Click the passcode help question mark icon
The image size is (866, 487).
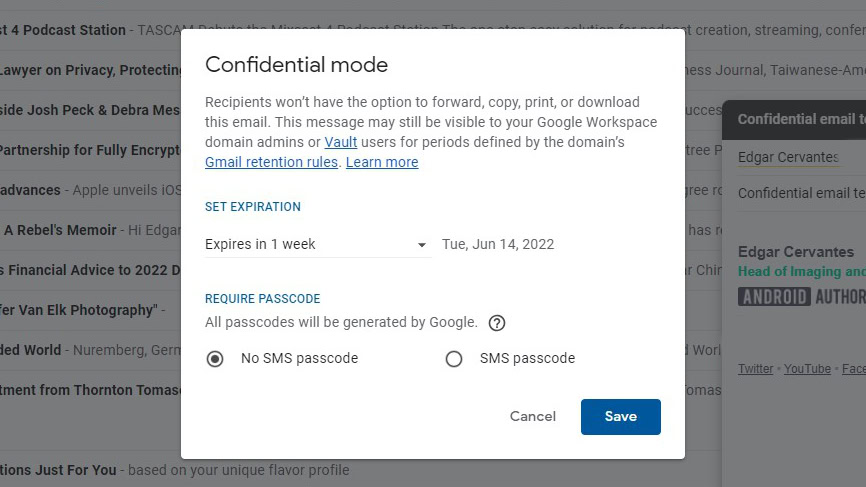pyautogui.click(x=497, y=323)
